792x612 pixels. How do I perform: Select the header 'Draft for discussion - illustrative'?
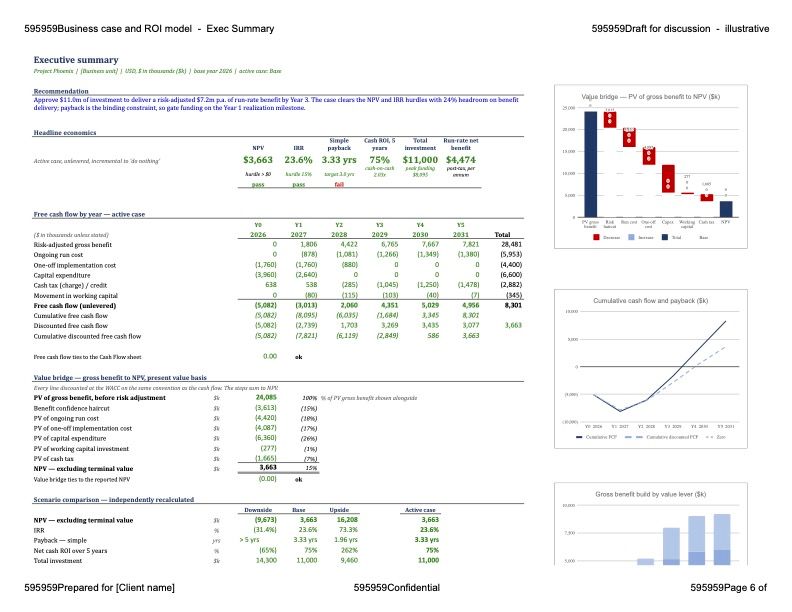pos(680,29)
